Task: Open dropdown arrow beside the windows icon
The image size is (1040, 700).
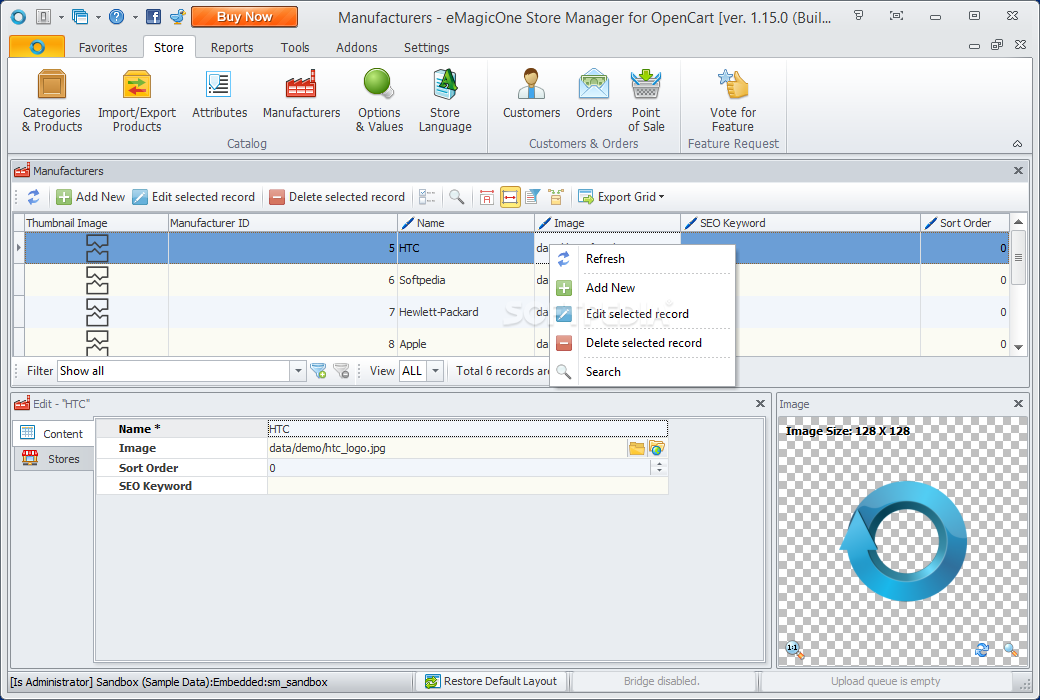Action: tap(98, 17)
